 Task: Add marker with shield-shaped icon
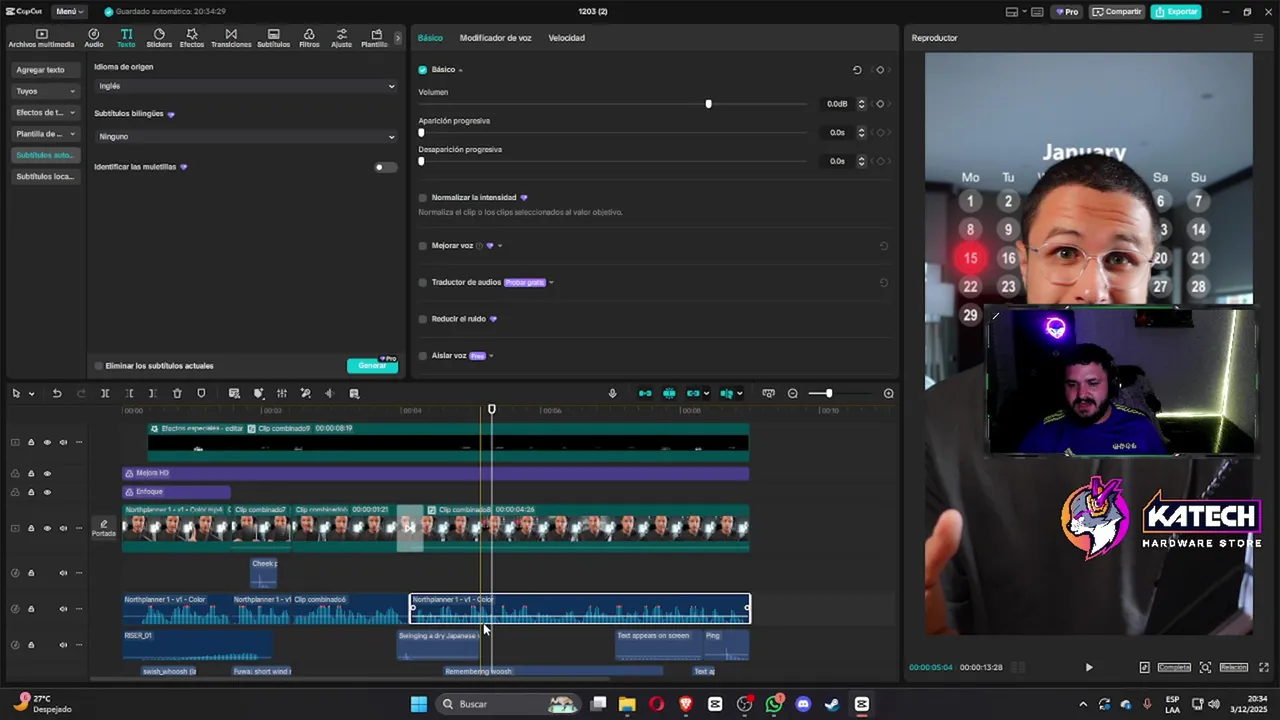click(201, 394)
